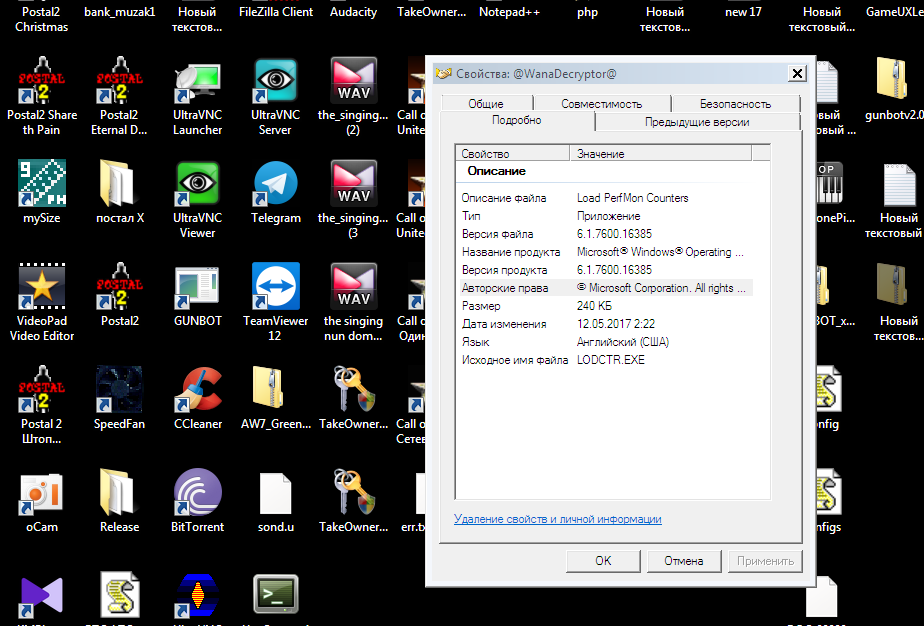Click the Microsoft® Windows® Operating value
Screen dimensions: 924x626
tap(660, 252)
